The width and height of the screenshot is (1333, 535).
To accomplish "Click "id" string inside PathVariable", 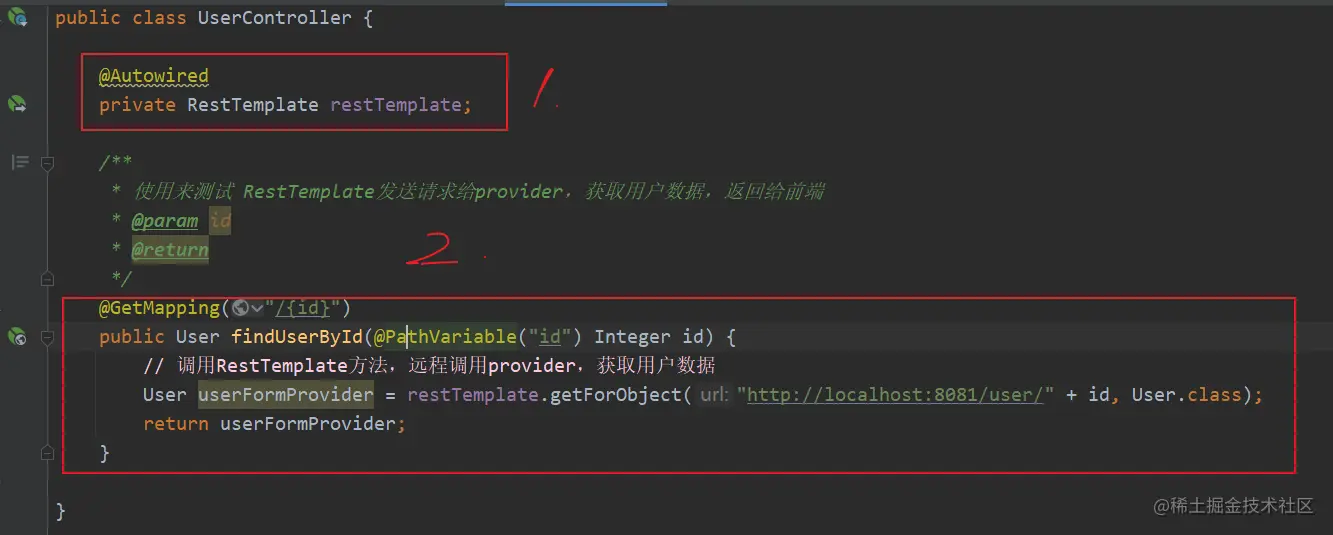I will point(549,337).
